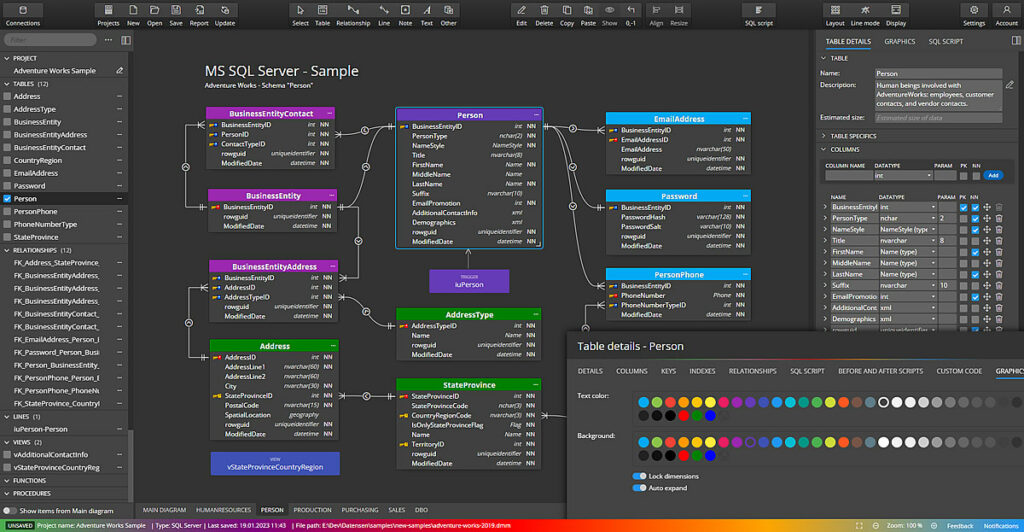Viewport: 1024px width, 532px height.
Task: Toggle the Lock dimensions switch
Action: click(x=639, y=476)
